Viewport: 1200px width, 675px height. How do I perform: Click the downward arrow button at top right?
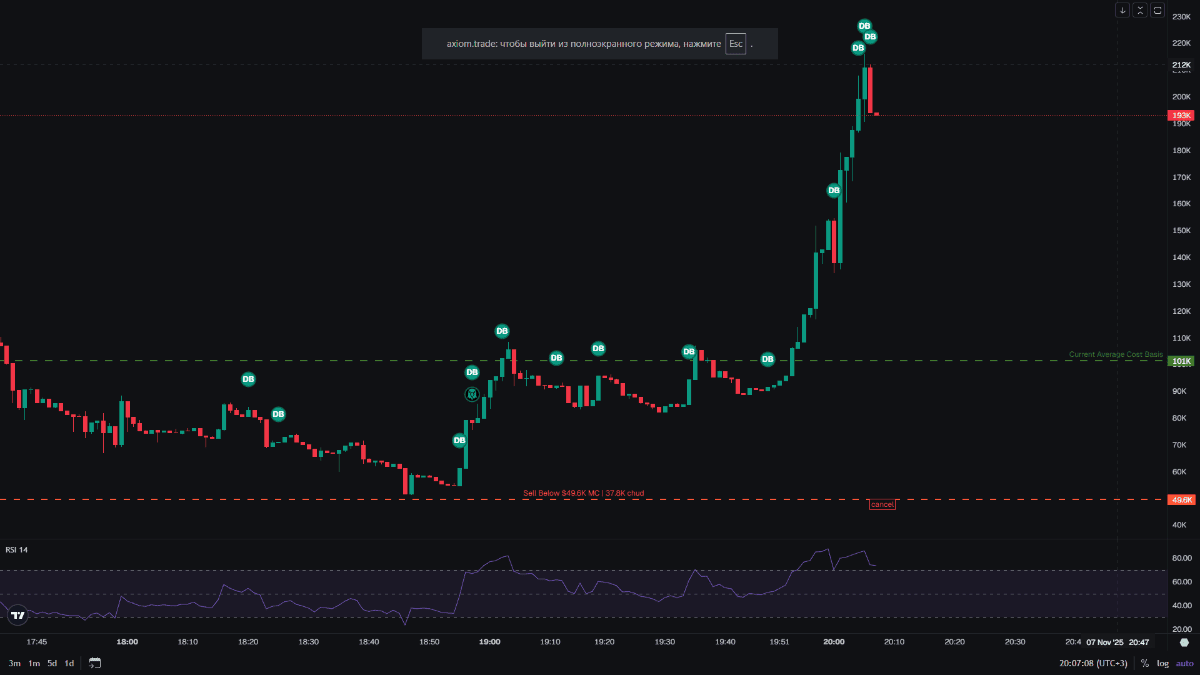tap(1123, 11)
